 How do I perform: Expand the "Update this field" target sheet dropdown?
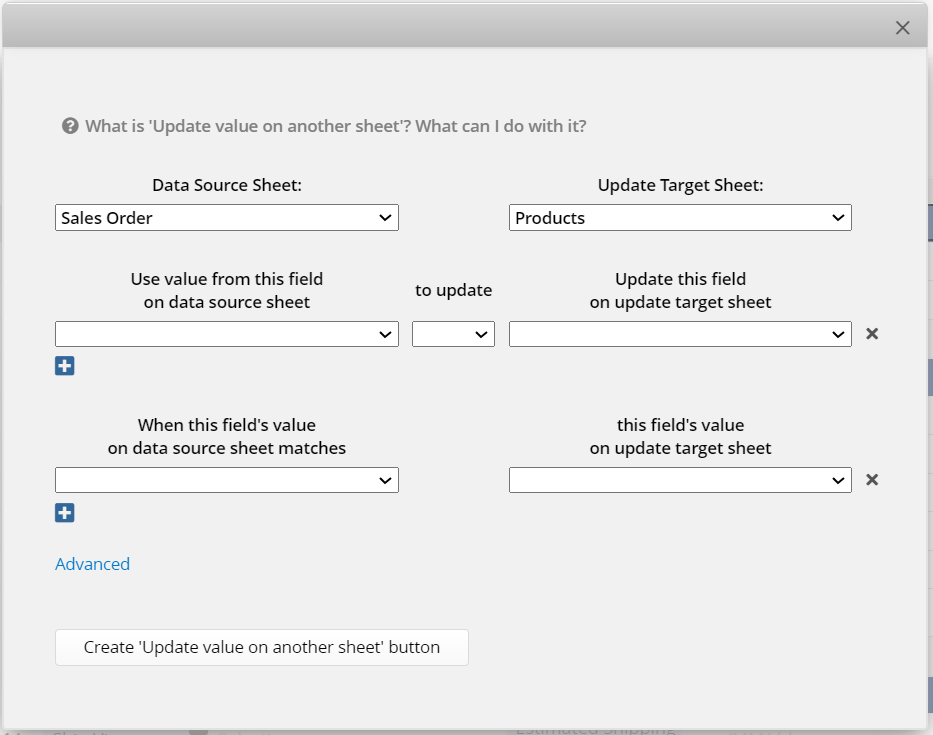click(x=680, y=334)
